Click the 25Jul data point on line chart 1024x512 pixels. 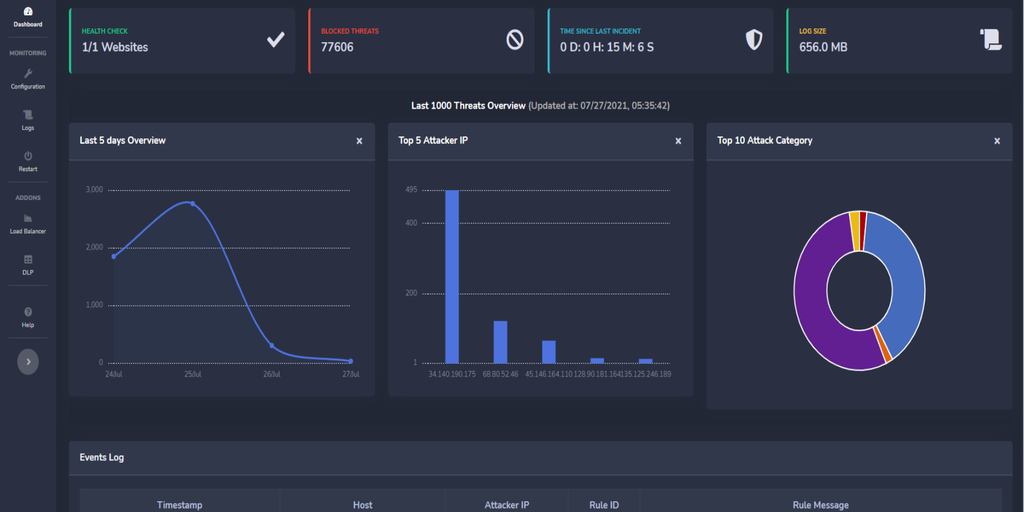coord(192,203)
